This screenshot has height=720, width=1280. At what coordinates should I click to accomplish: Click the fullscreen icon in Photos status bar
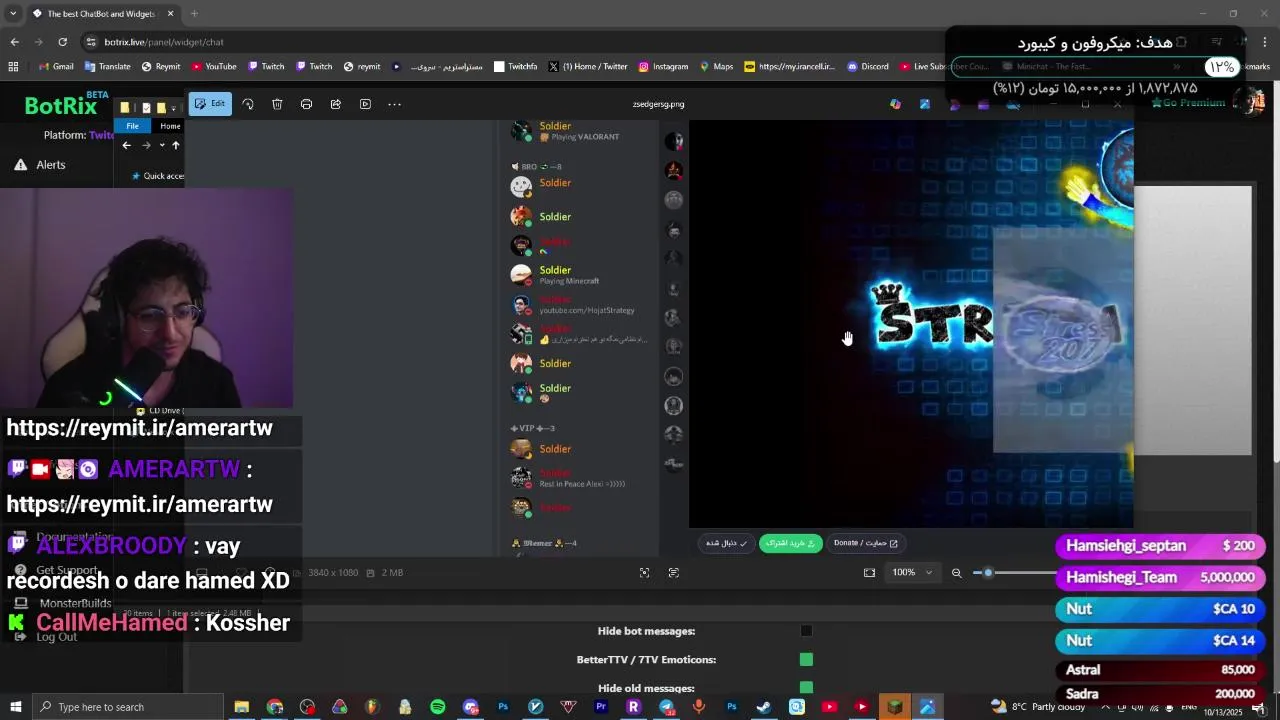644,573
